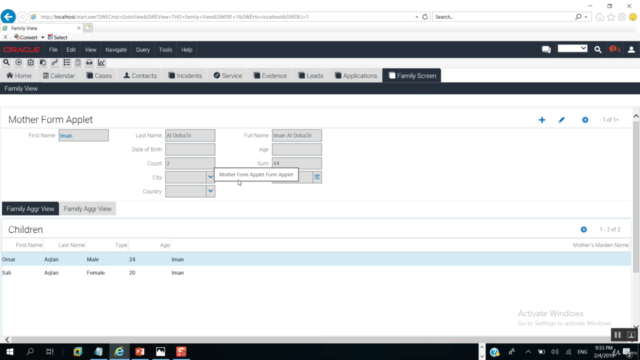This screenshot has width=640, height=360.
Task: Select the Sali child row
Action: coord(316,273)
